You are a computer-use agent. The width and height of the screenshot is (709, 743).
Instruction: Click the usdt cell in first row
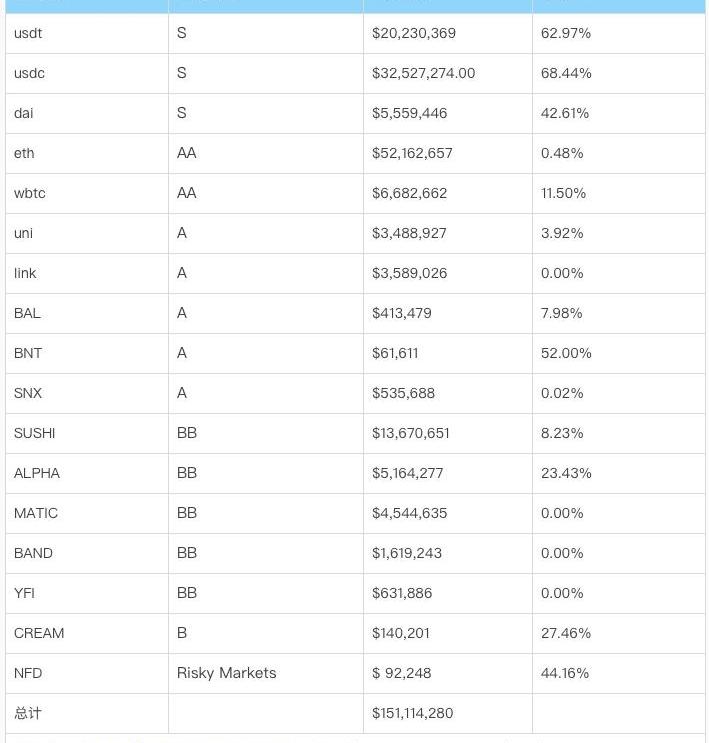click(x=28, y=33)
